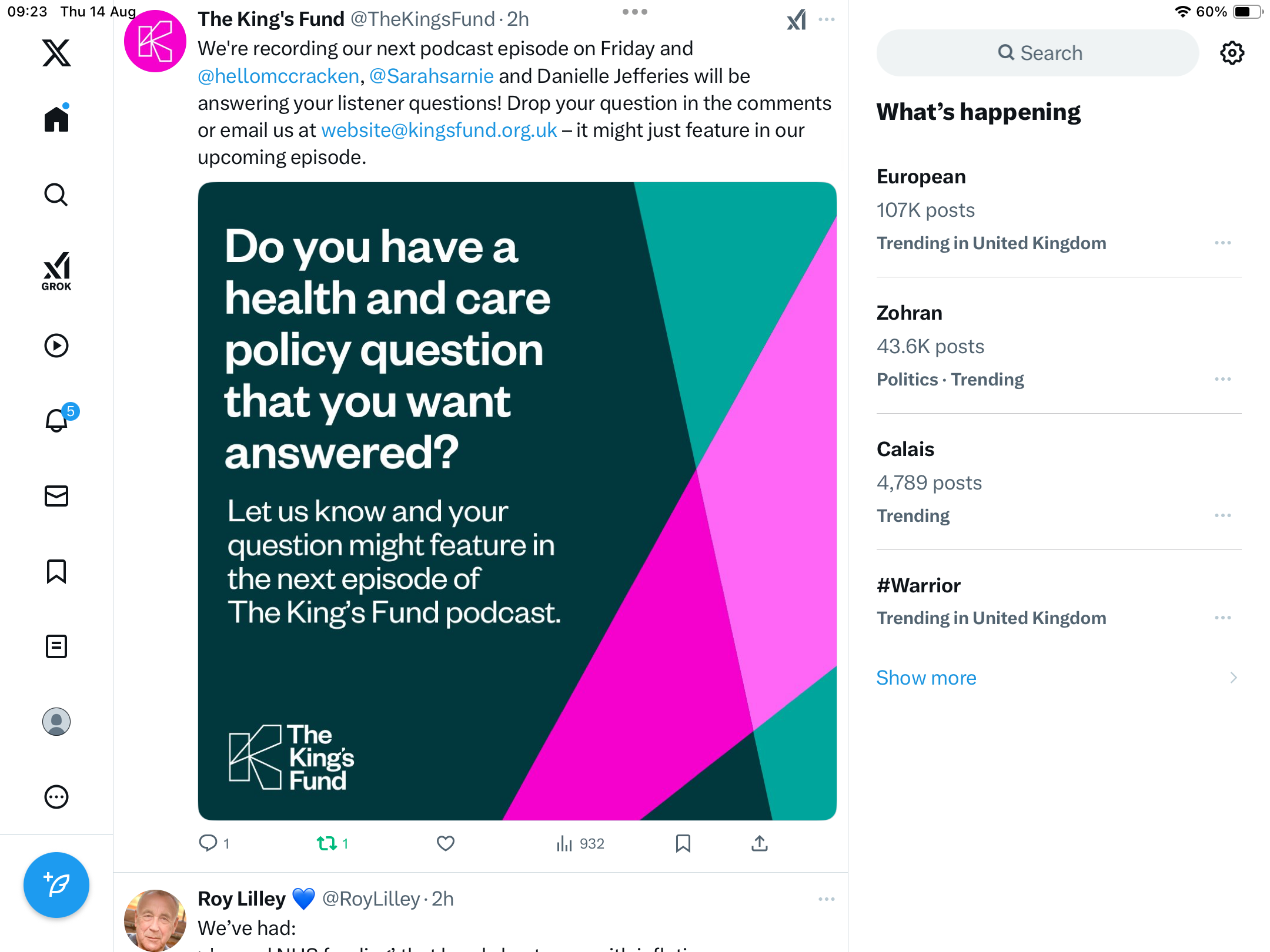Click the Search input field
Screen dimensions: 1270x952
[x=1038, y=53]
